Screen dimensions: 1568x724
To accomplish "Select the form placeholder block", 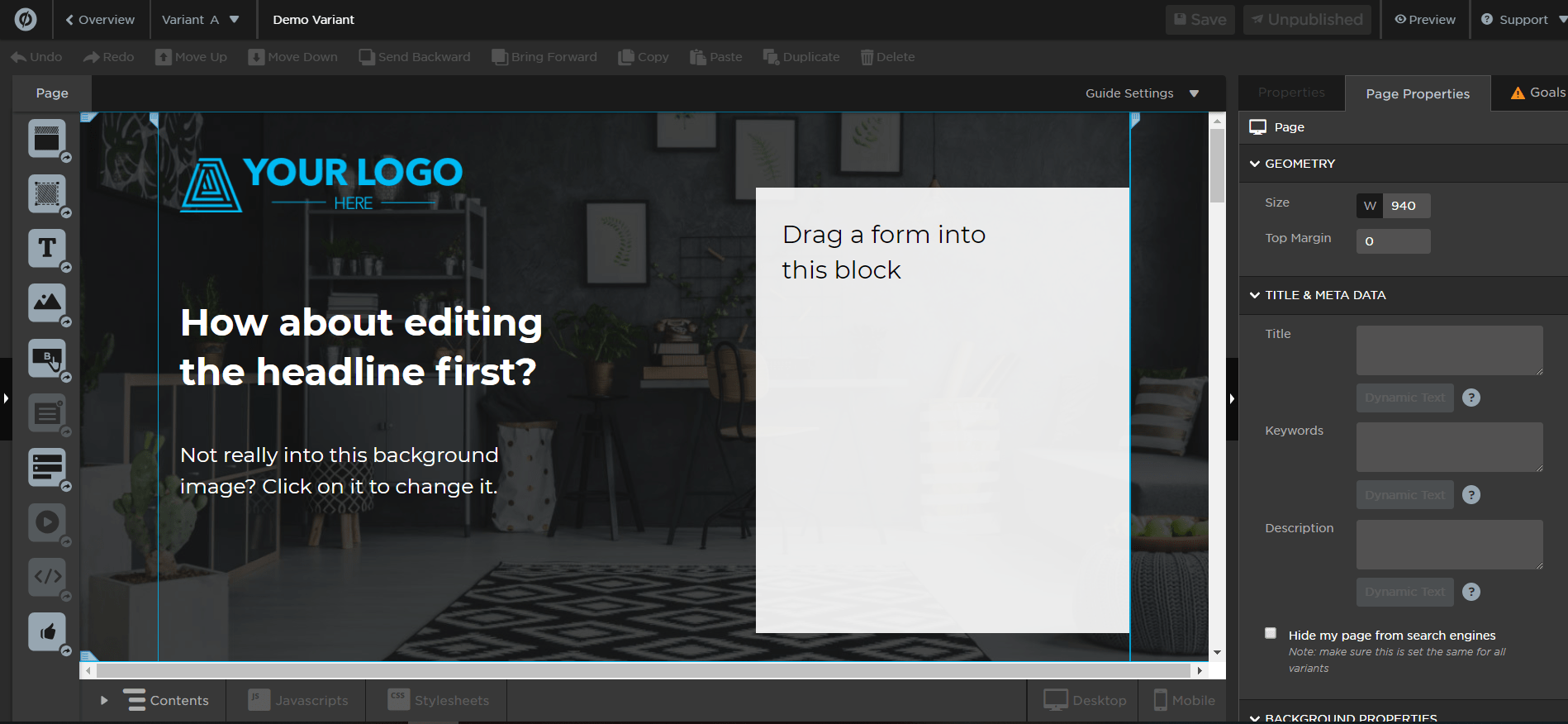I will [942, 410].
